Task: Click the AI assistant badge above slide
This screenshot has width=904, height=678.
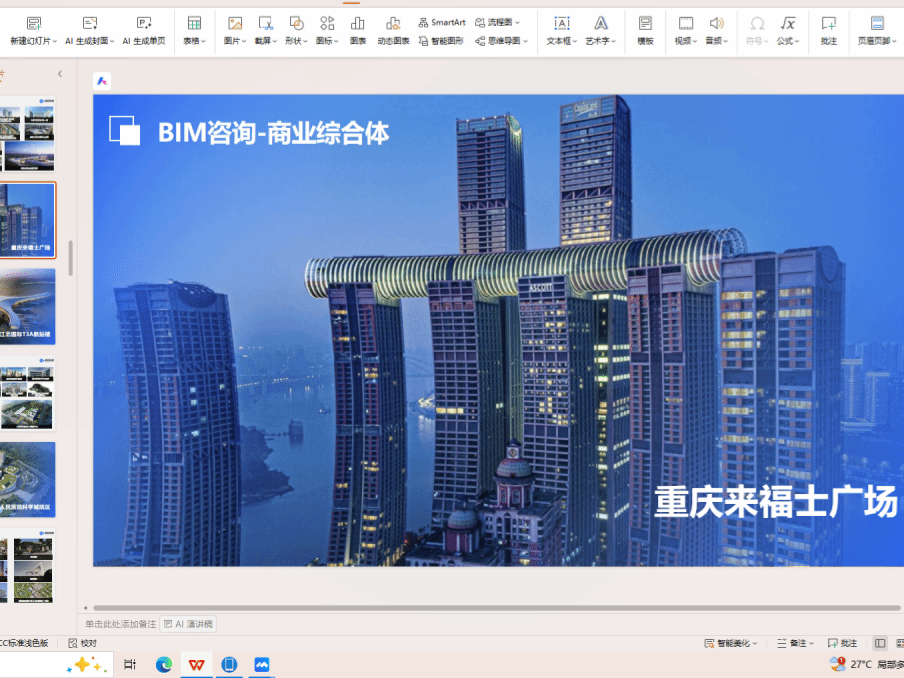Action: [x=102, y=81]
